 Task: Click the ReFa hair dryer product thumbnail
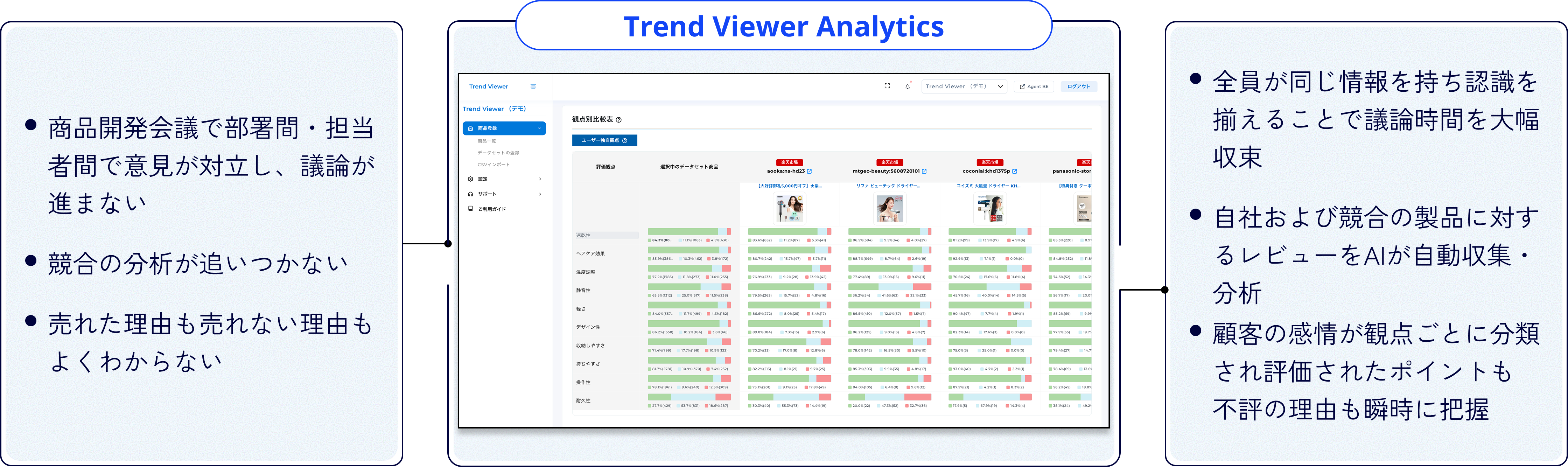tap(889, 208)
